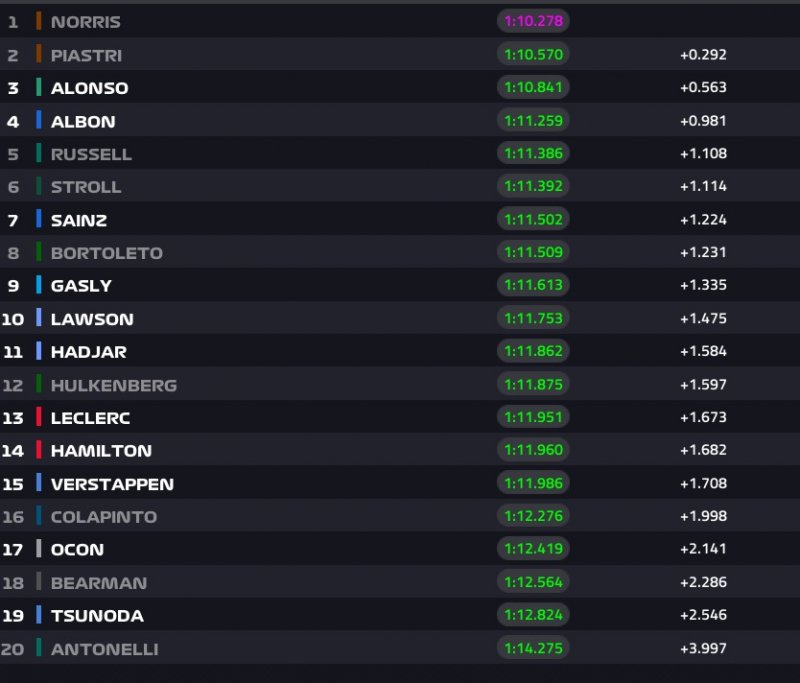Open driver COLAPINTO's name

103,517
